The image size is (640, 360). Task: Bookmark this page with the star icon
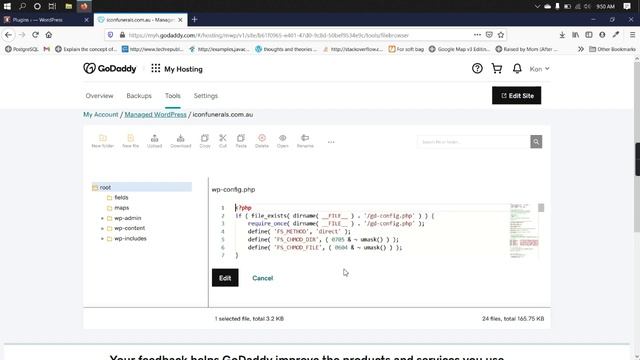point(501,35)
